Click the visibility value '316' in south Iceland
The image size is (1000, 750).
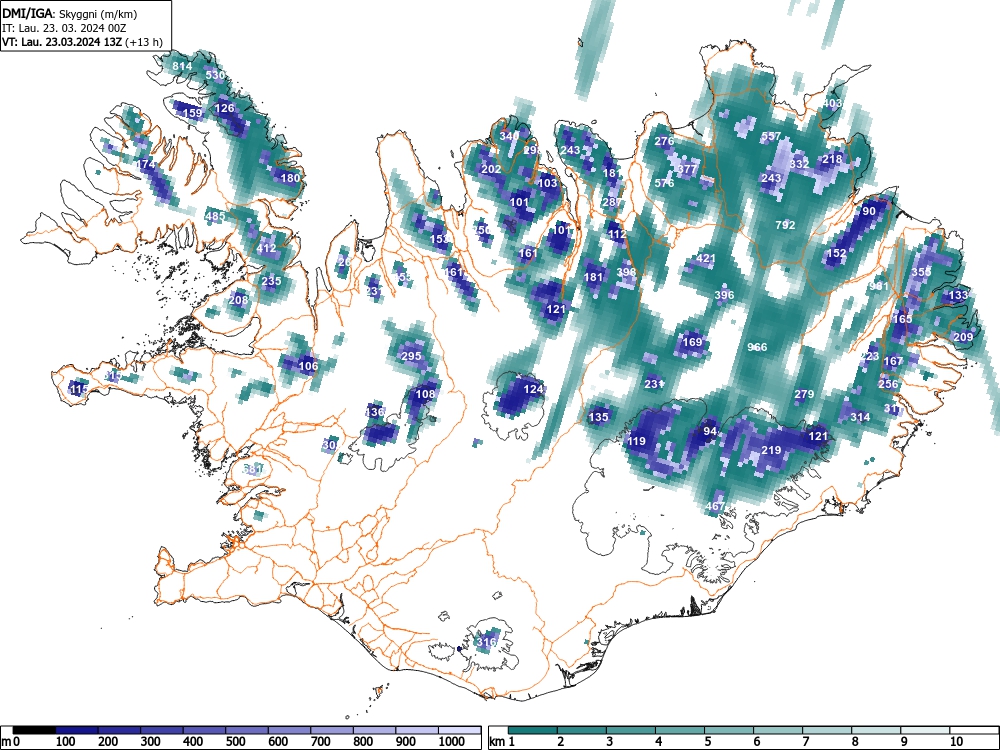[x=487, y=642]
